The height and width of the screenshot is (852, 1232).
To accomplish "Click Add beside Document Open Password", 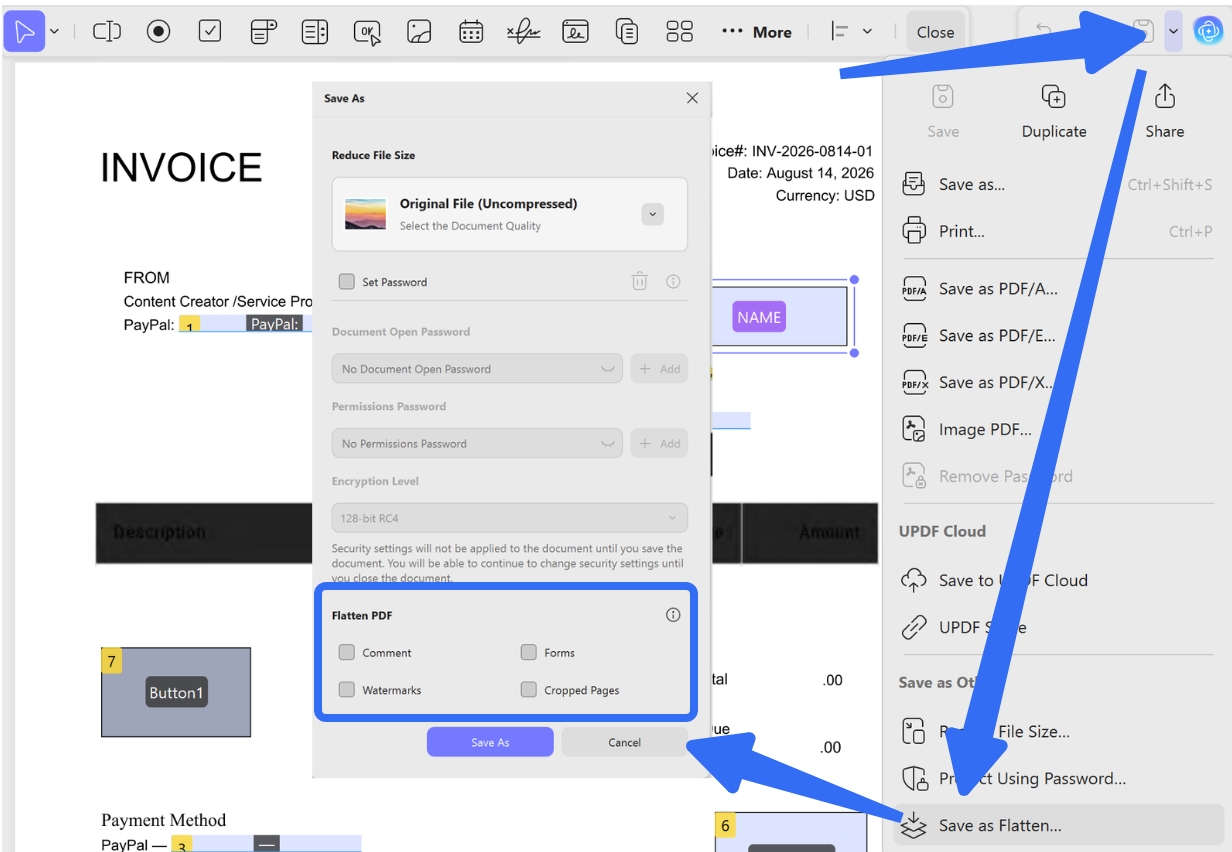I will point(659,369).
